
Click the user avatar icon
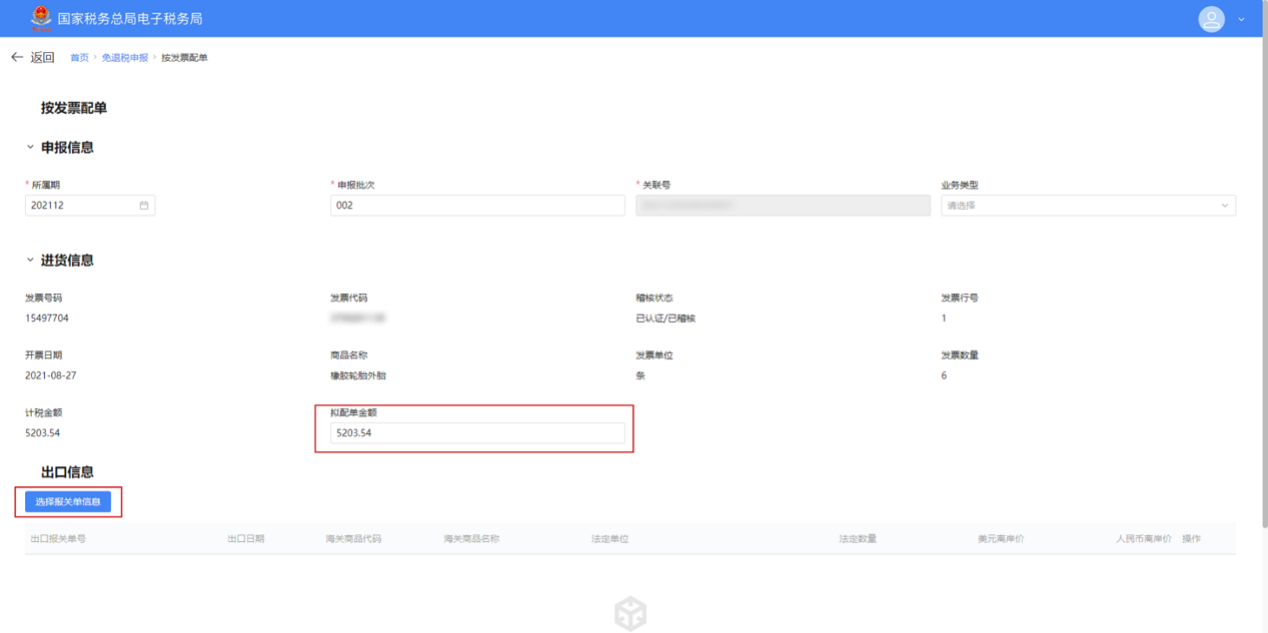pyautogui.click(x=1211, y=19)
